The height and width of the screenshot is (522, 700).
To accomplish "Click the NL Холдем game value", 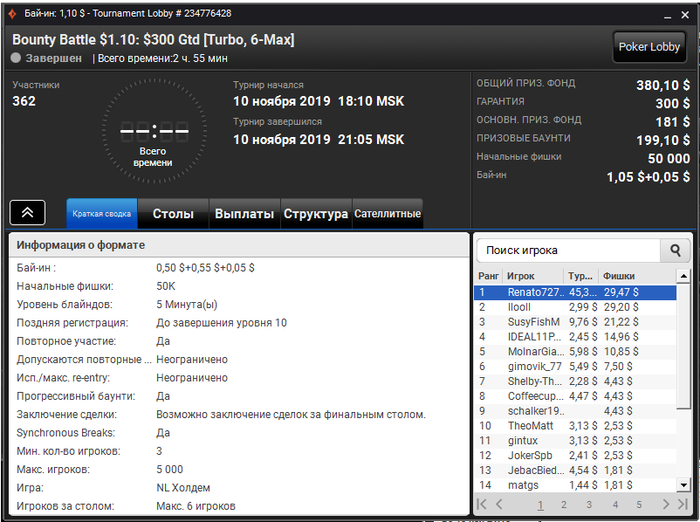I will (x=183, y=488).
